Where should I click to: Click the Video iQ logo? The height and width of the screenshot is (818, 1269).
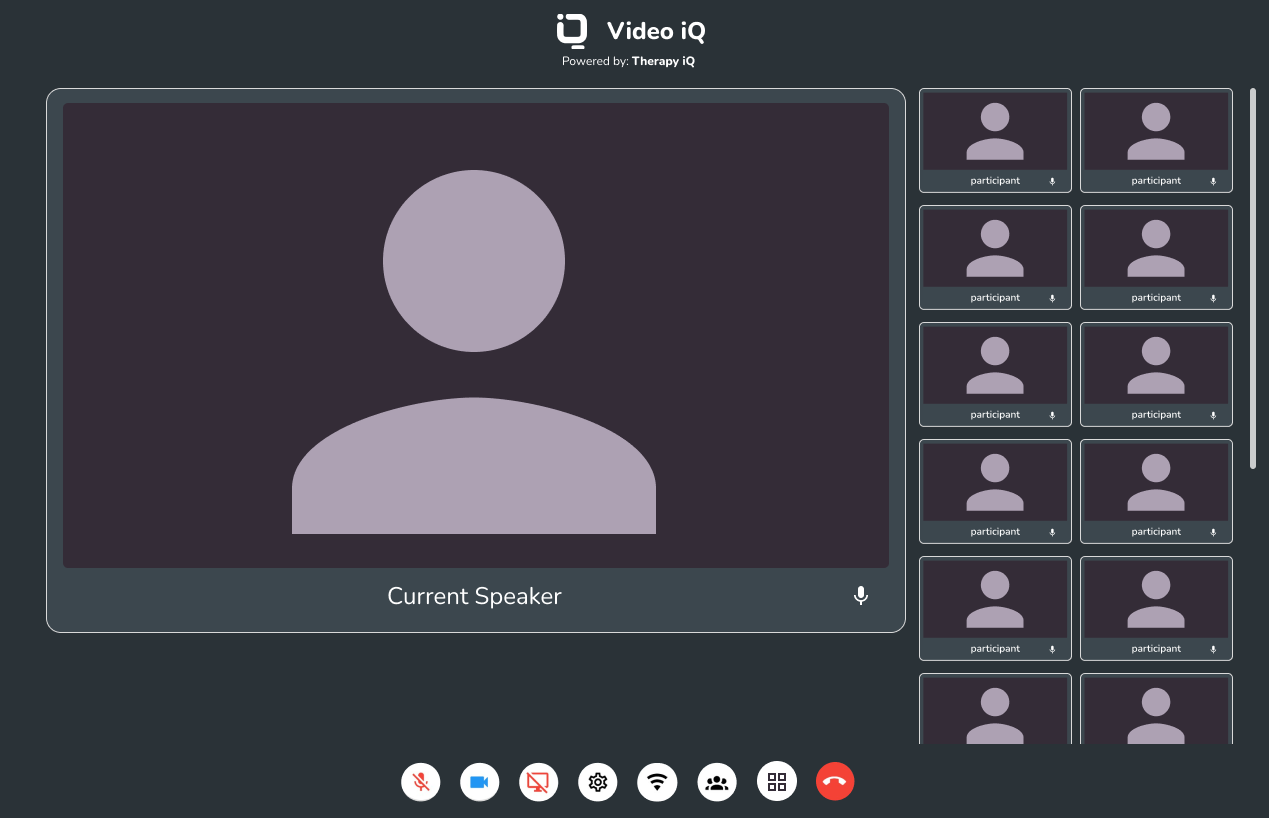(570, 31)
